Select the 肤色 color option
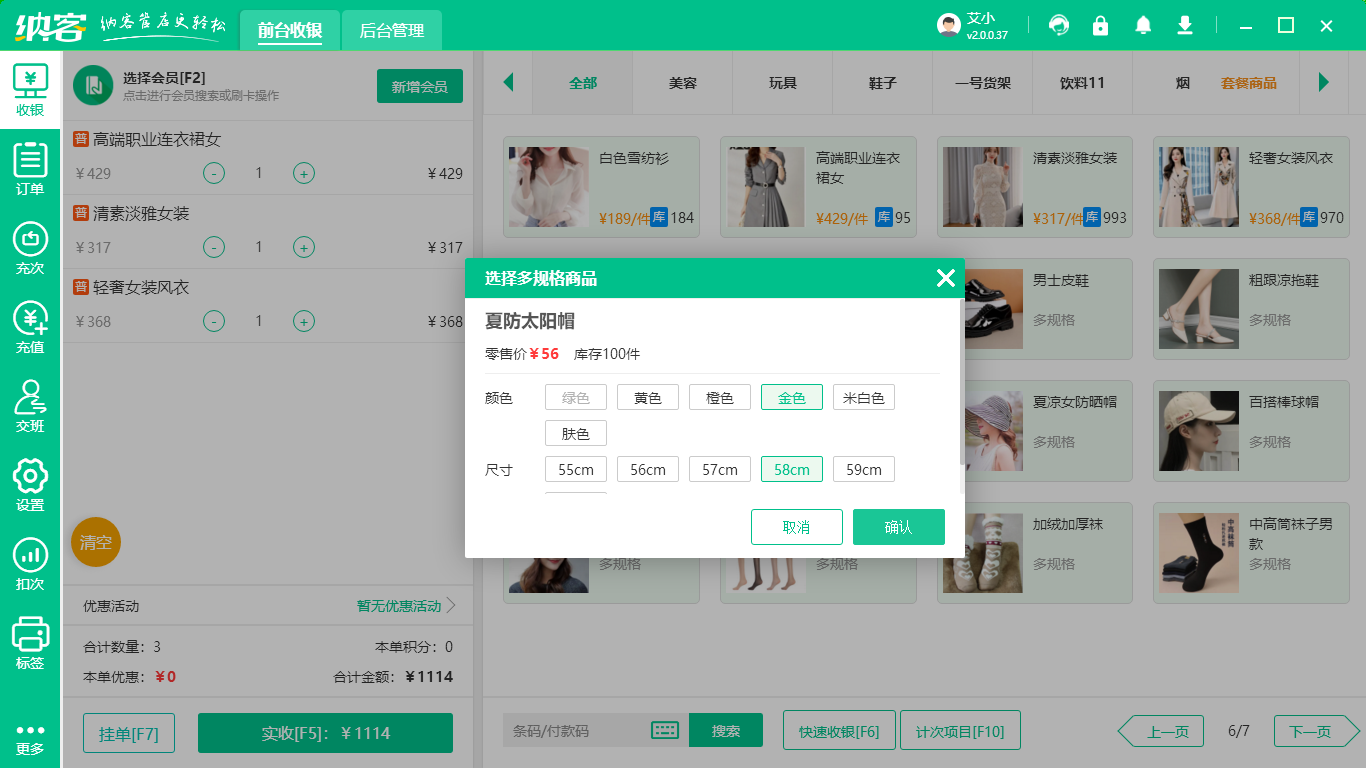 pos(576,434)
